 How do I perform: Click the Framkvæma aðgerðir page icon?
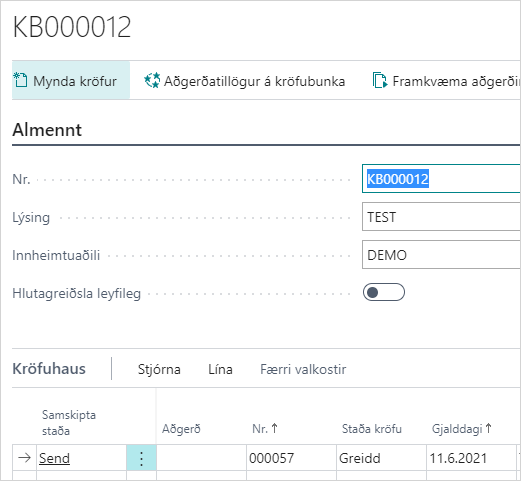point(380,81)
